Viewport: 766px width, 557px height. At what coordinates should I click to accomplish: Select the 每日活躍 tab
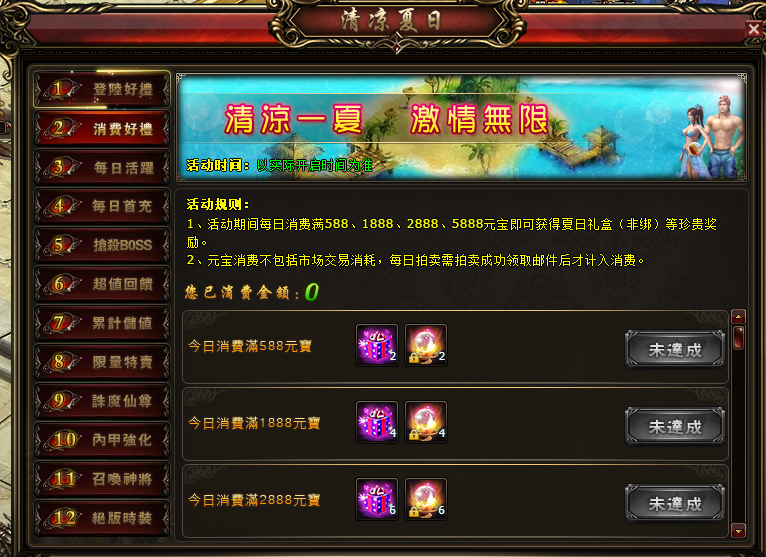pyautogui.click(x=102, y=168)
